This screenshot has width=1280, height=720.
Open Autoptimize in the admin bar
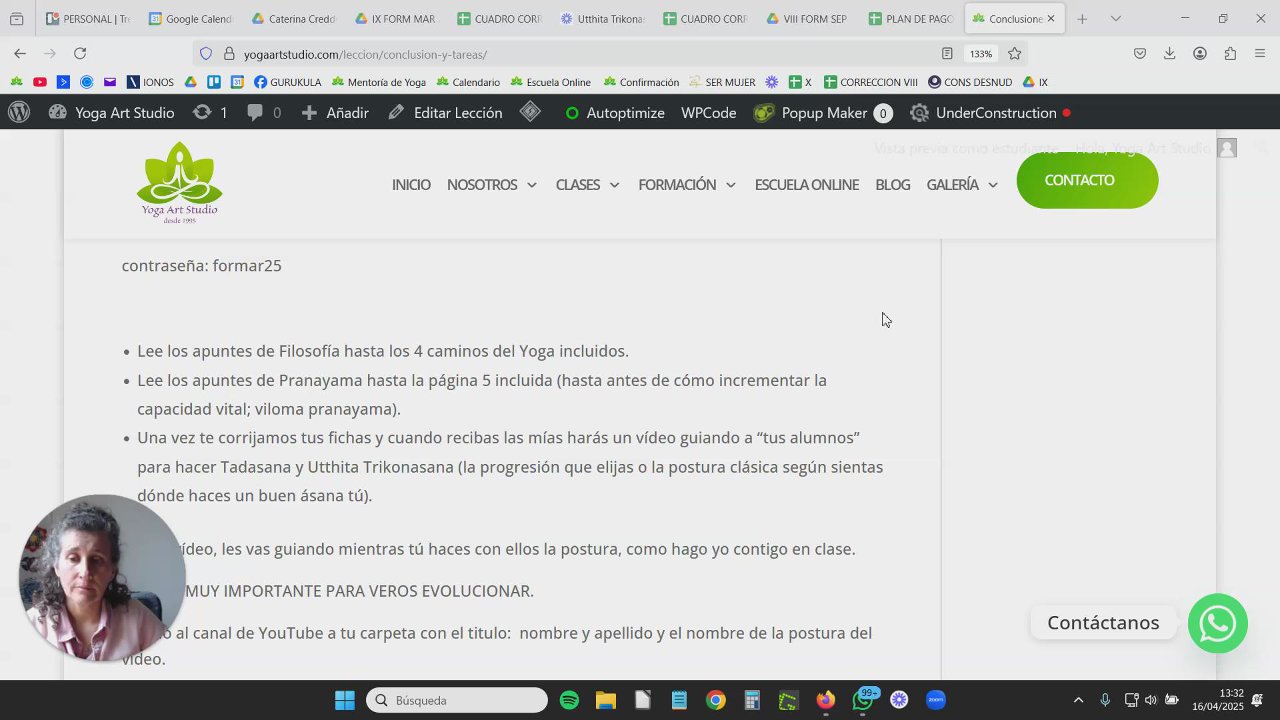click(x=614, y=113)
